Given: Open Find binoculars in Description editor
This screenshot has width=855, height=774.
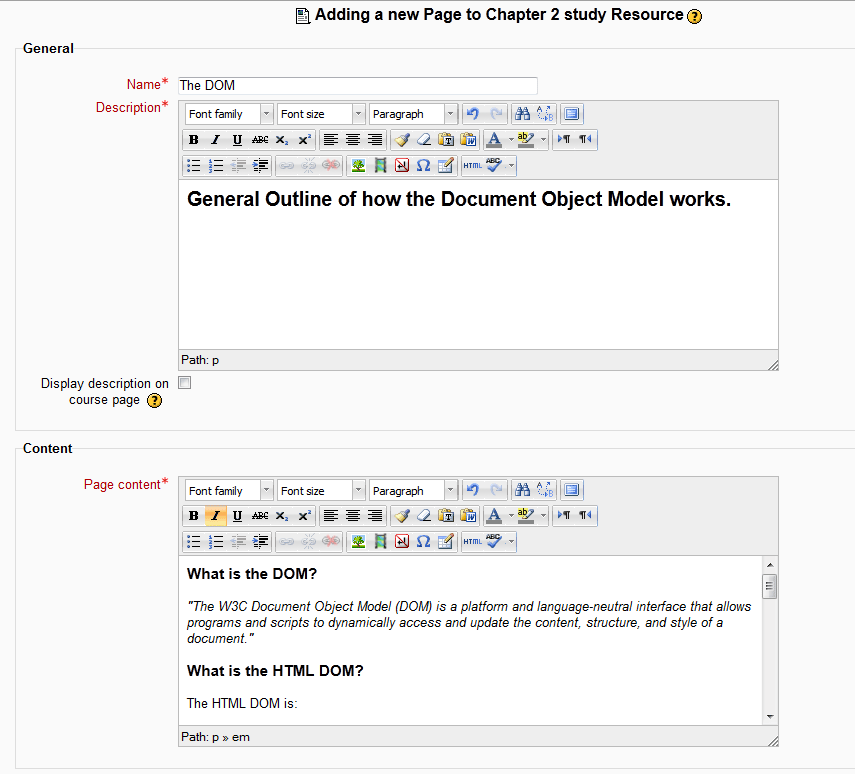Looking at the screenshot, I should (522, 113).
